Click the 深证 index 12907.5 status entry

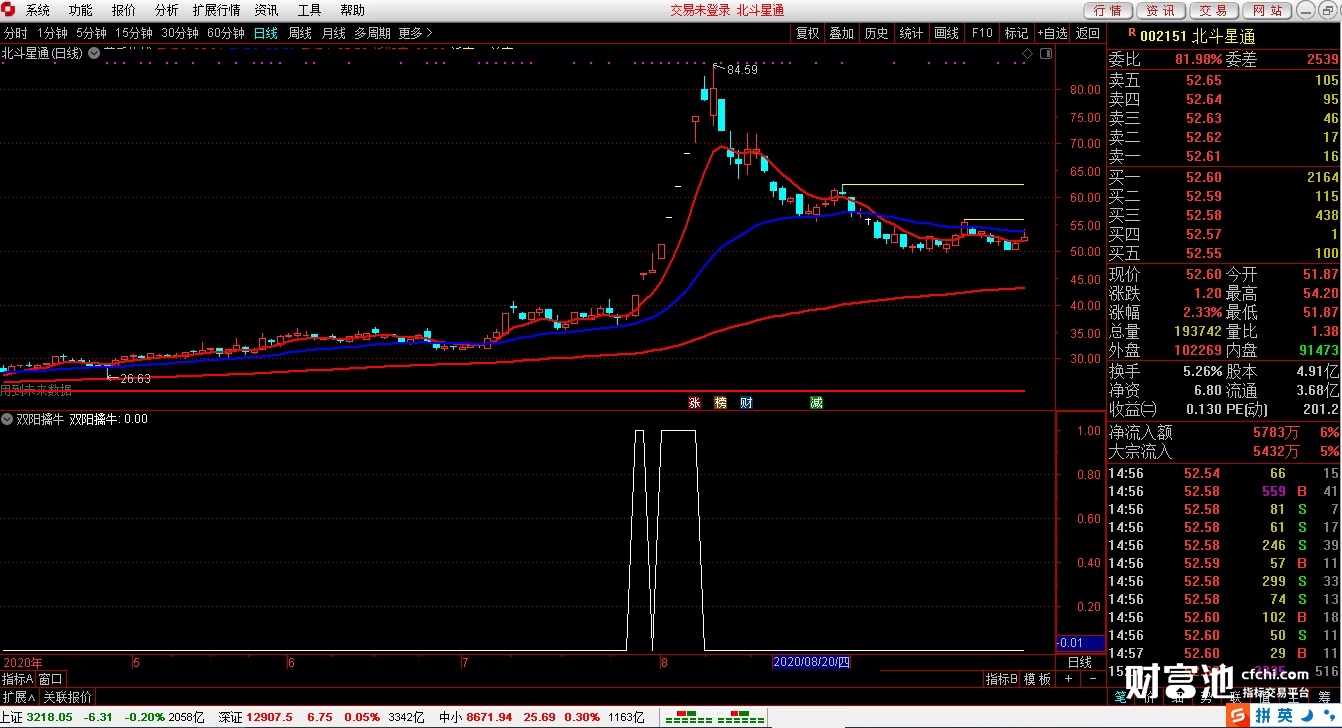(x=322, y=717)
